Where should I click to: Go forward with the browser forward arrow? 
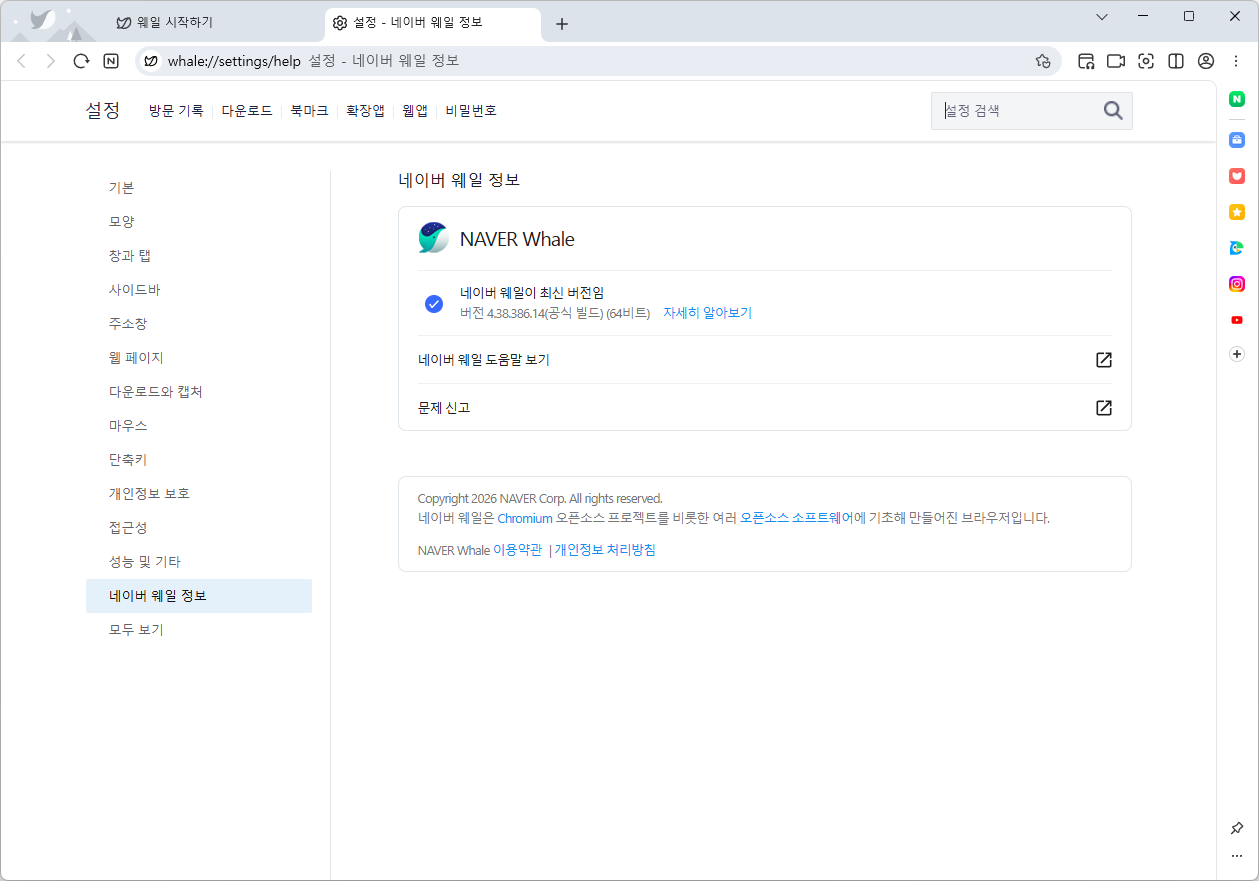coord(51,61)
